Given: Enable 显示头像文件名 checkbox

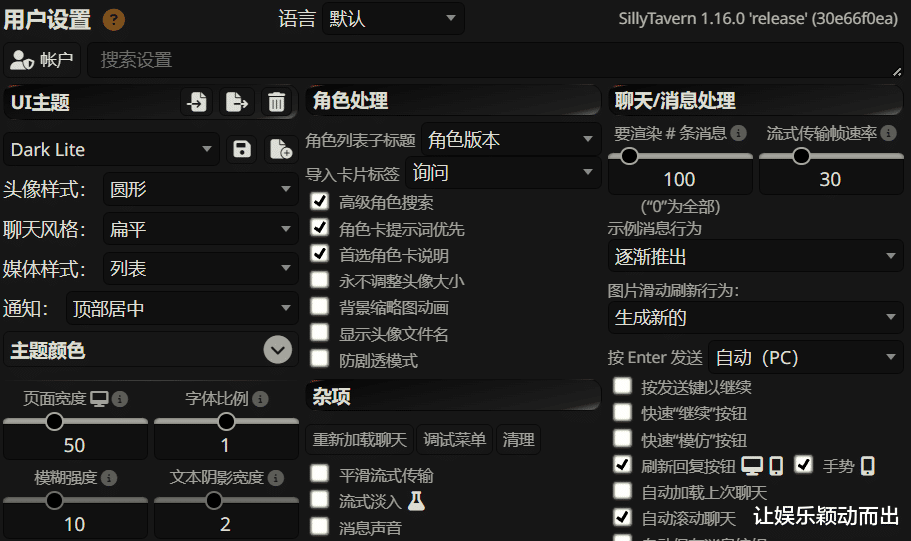Looking at the screenshot, I should [320, 332].
